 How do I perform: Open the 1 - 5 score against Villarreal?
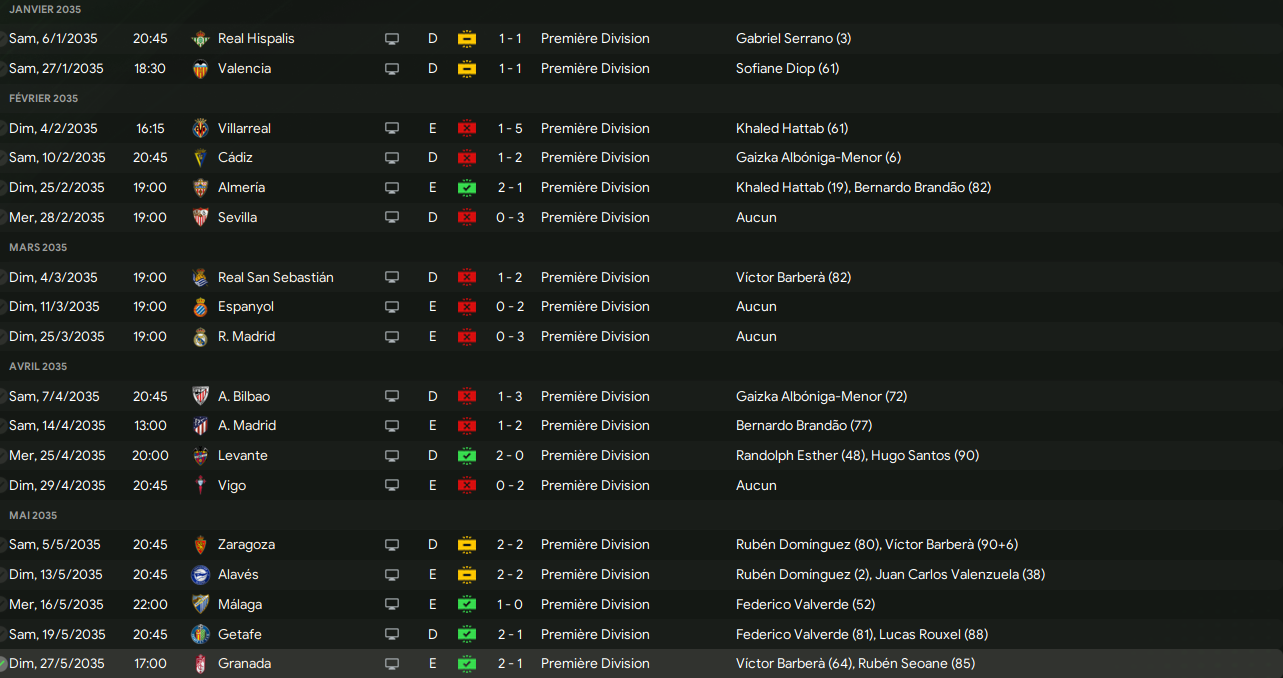pyautogui.click(x=510, y=128)
